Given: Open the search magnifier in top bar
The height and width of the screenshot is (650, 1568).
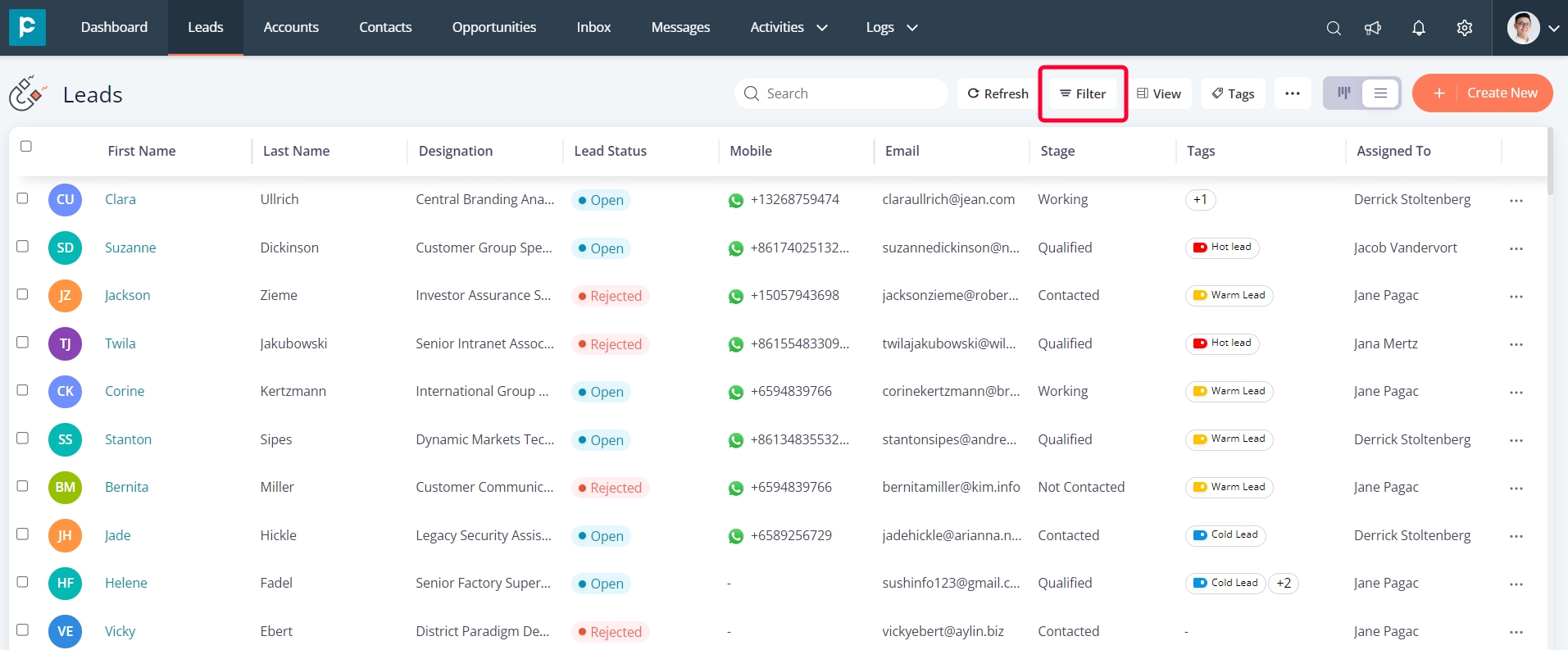Looking at the screenshot, I should pos(1334,28).
